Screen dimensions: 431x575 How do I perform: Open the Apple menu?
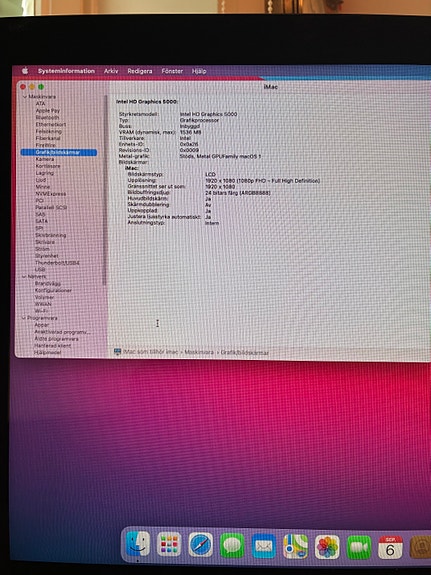pos(25,71)
